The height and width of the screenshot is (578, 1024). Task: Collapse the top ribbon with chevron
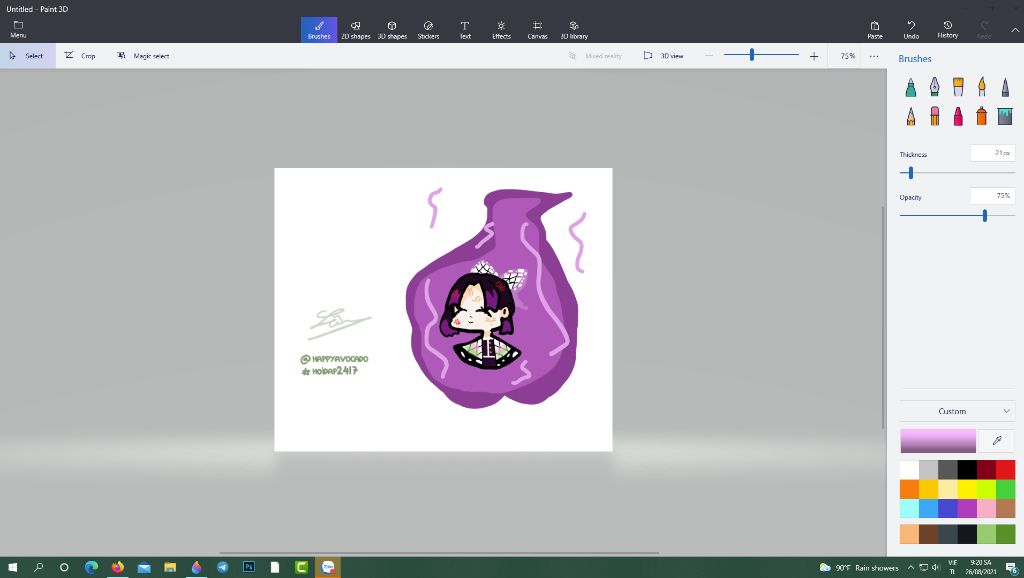tap(1015, 30)
